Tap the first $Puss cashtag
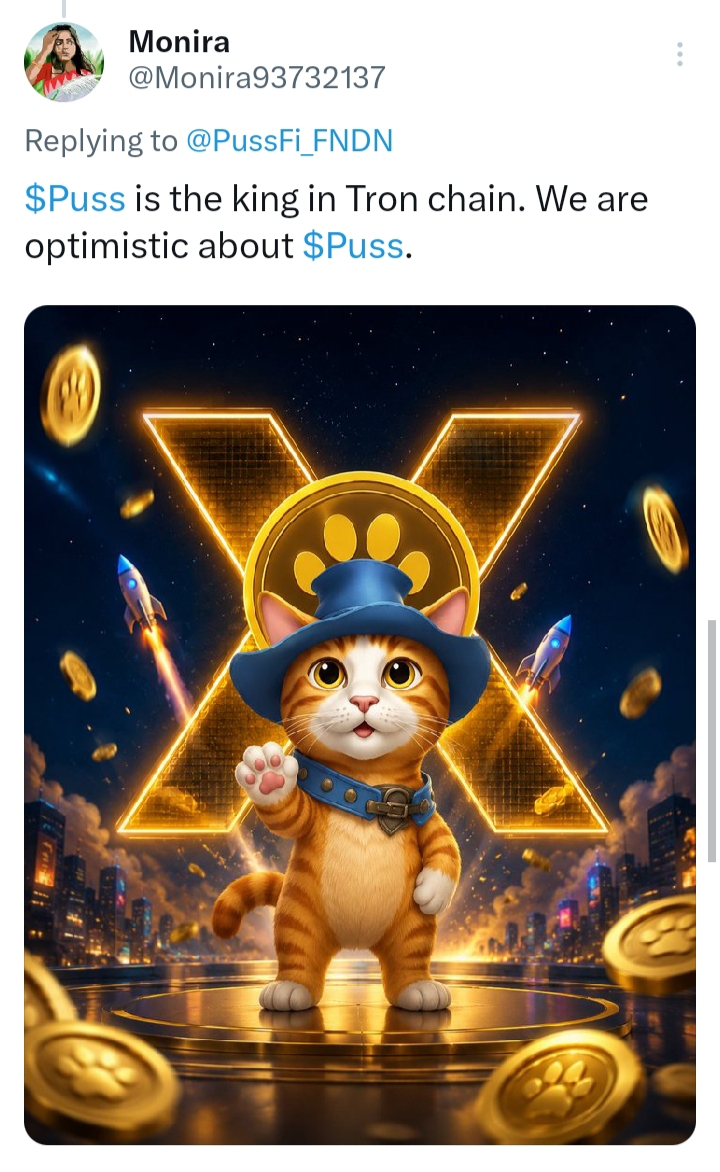The height and width of the screenshot is (1172, 720). 75,199
